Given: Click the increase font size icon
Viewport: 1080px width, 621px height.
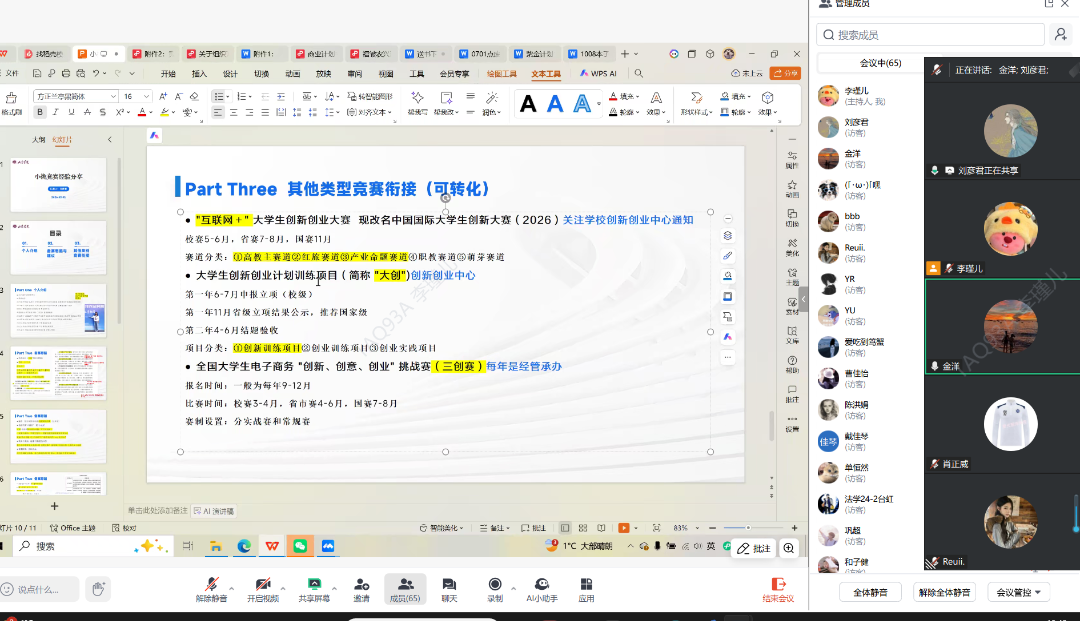Looking at the screenshot, I should pos(163,96).
